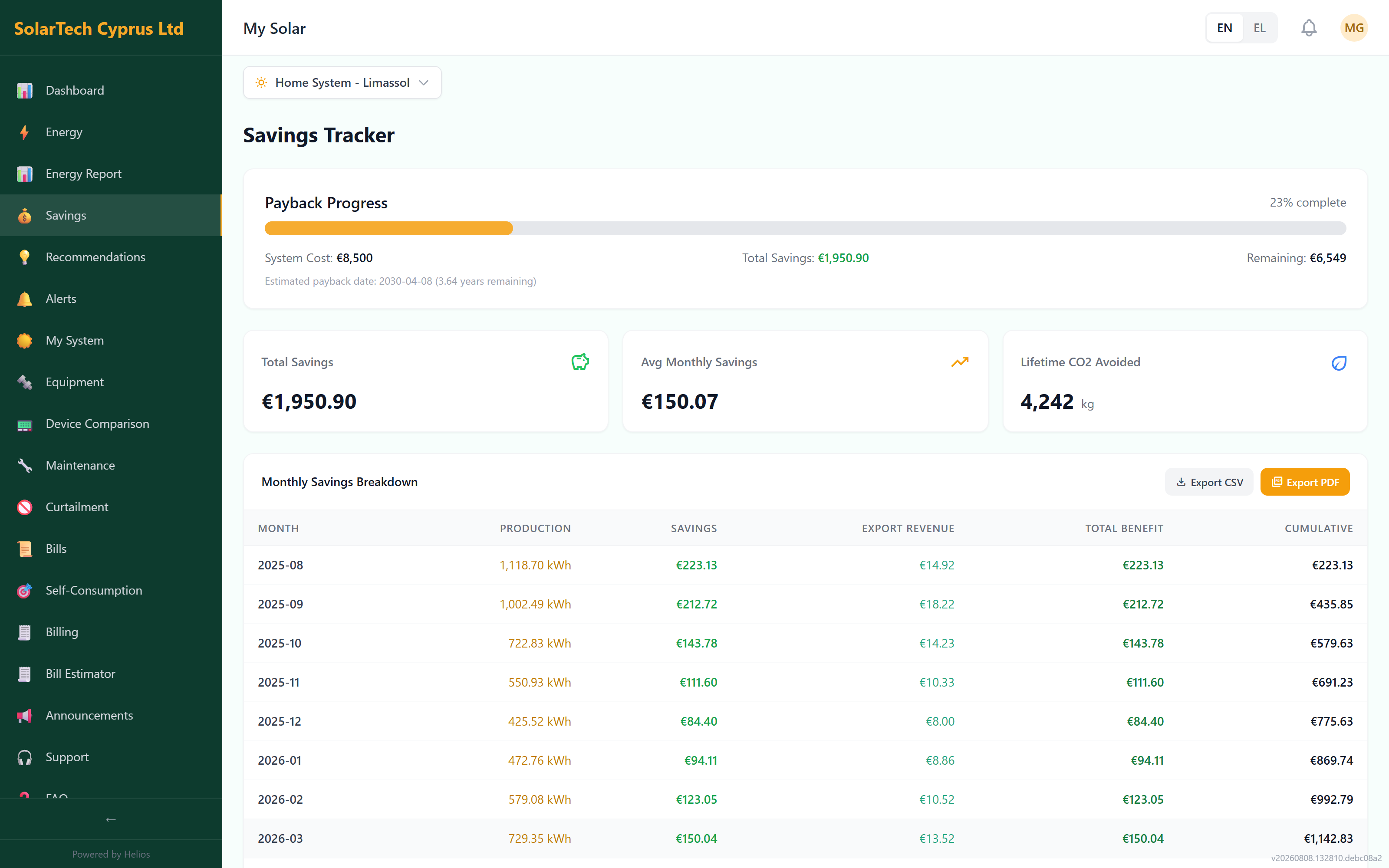Screen dimensions: 1389x868
Task: Open notifications bell in top bar
Action: tap(1309, 27)
